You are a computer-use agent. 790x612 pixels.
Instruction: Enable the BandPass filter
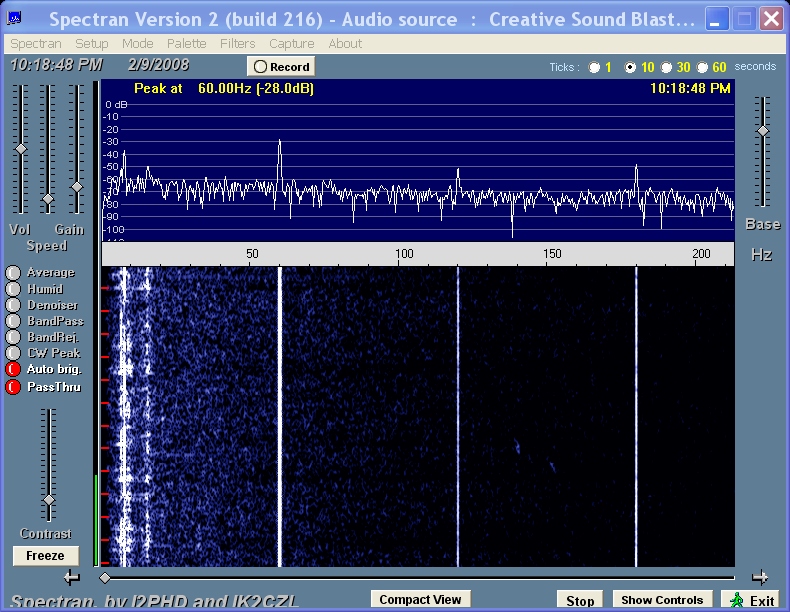click(13, 321)
